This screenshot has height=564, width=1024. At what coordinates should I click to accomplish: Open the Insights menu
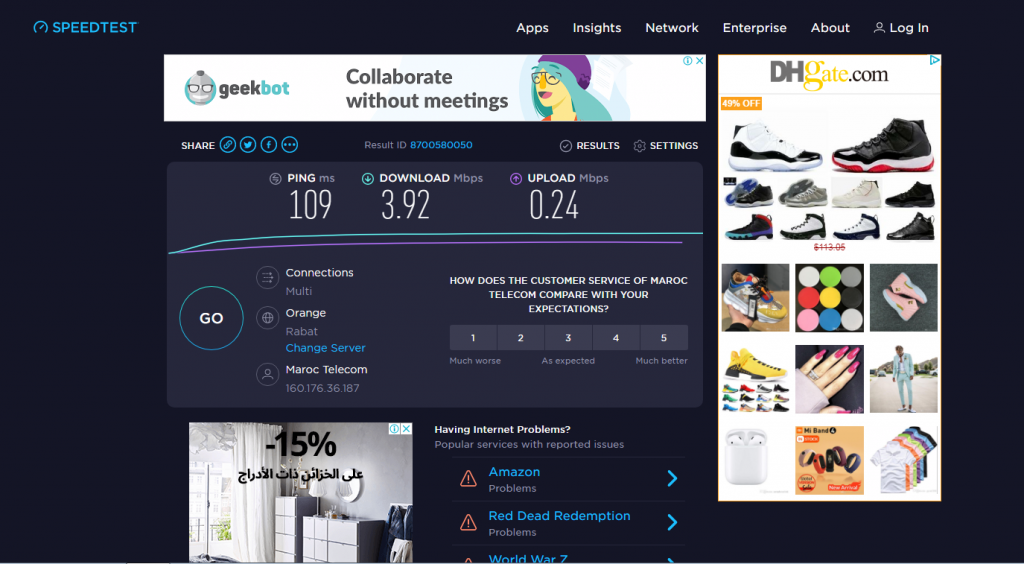pyautogui.click(x=597, y=28)
